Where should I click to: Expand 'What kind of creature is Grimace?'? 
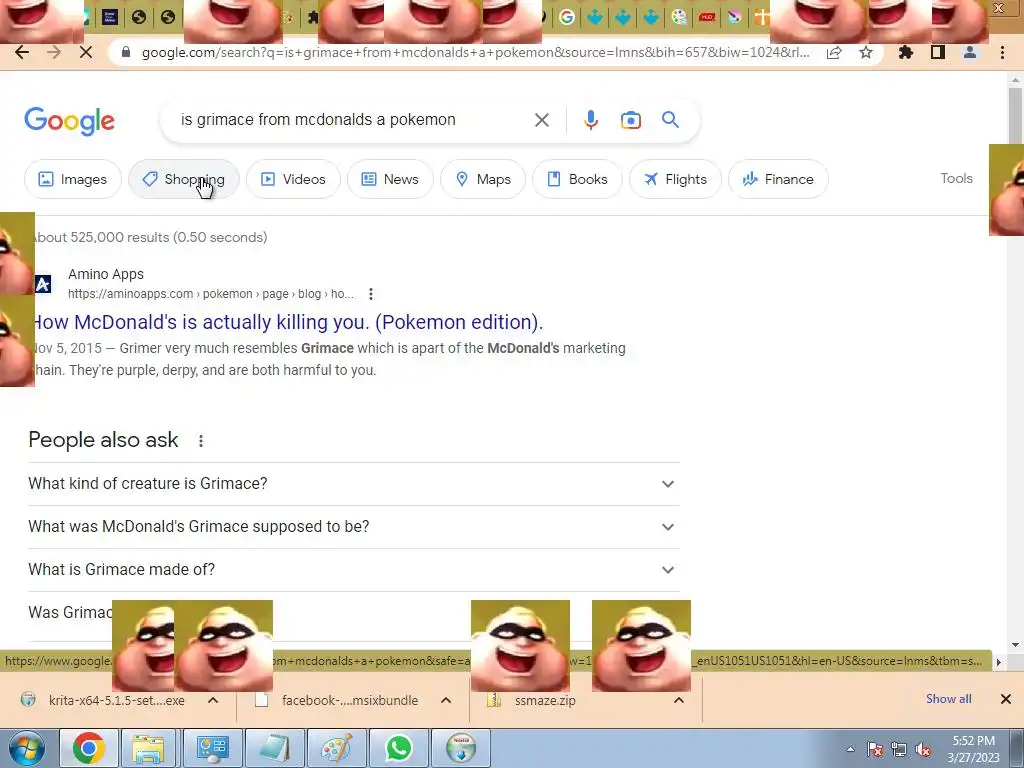tap(353, 484)
